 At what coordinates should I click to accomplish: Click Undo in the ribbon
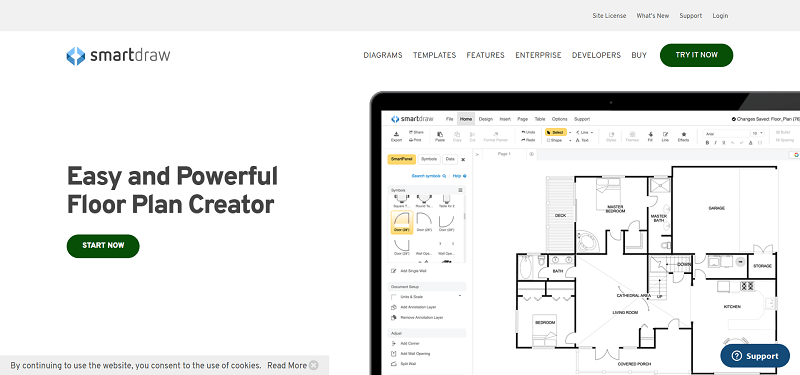pyautogui.click(x=528, y=132)
